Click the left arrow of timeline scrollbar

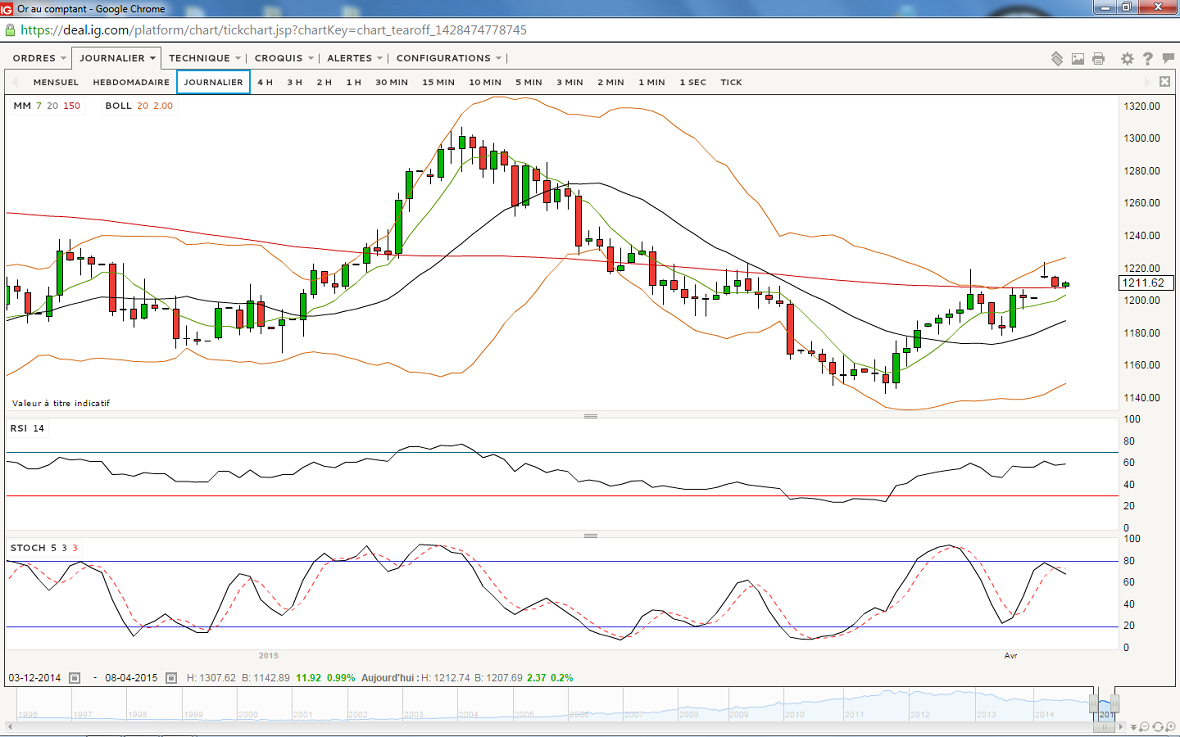tap(10, 725)
